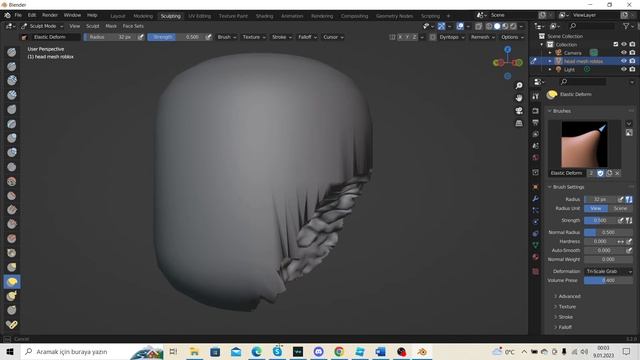
Task: Open the Mask menu
Action: click(x=111, y=26)
